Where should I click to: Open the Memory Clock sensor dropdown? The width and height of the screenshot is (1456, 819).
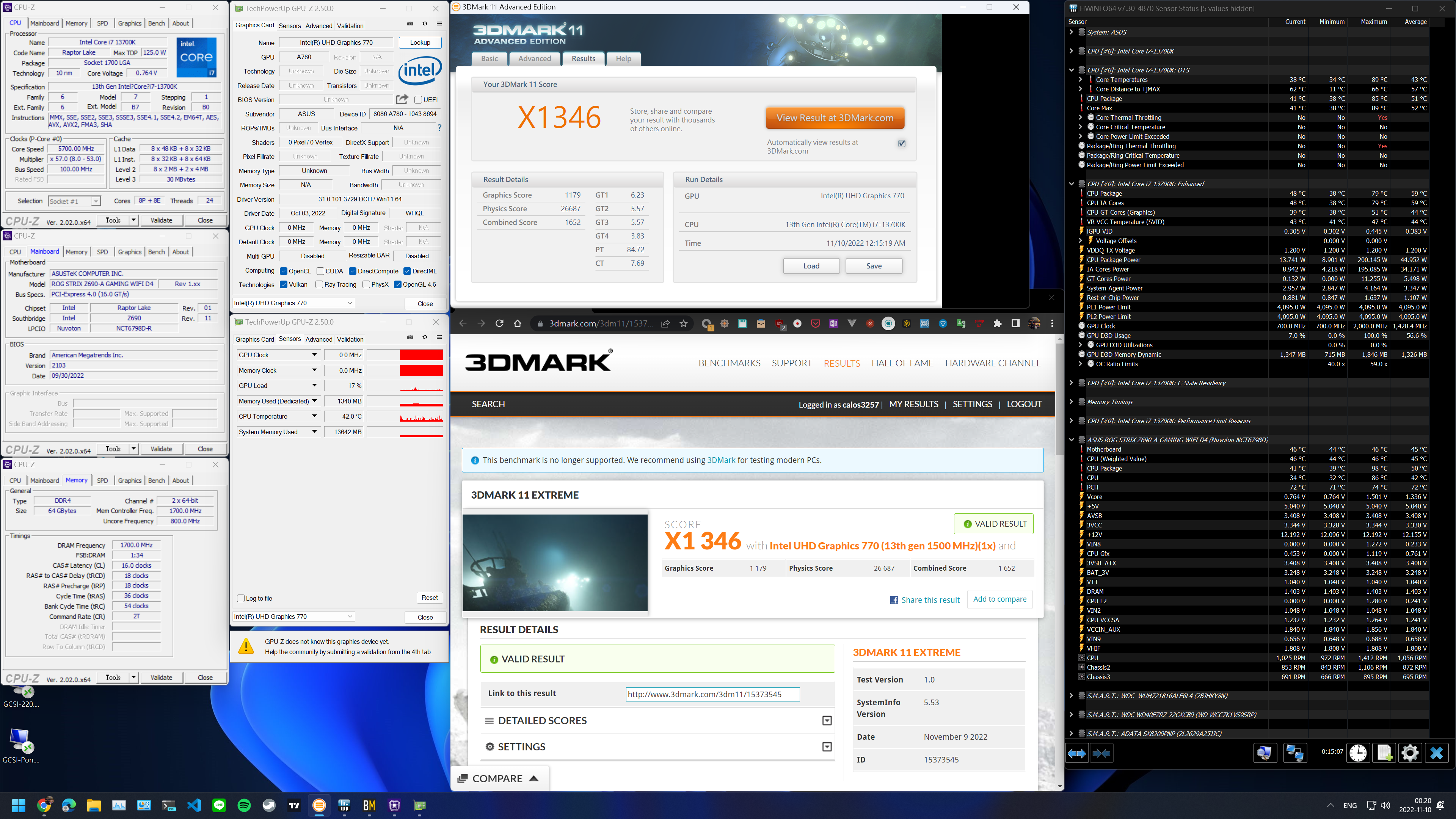(314, 370)
